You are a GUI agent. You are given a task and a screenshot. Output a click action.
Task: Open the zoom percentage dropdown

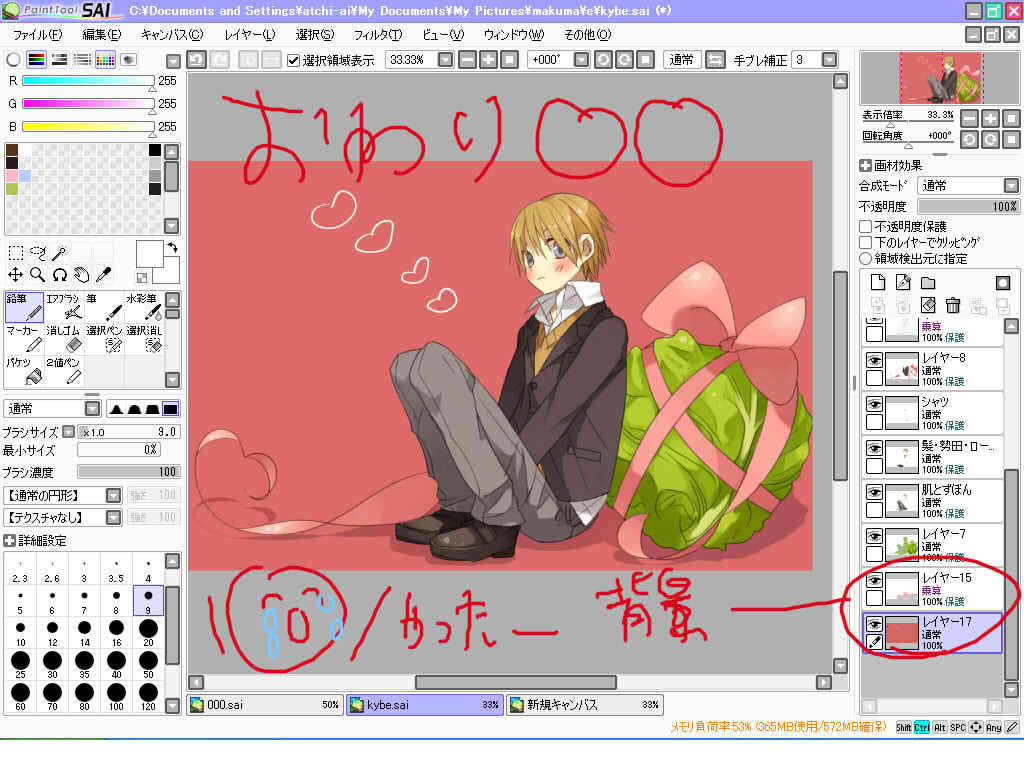pos(445,60)
